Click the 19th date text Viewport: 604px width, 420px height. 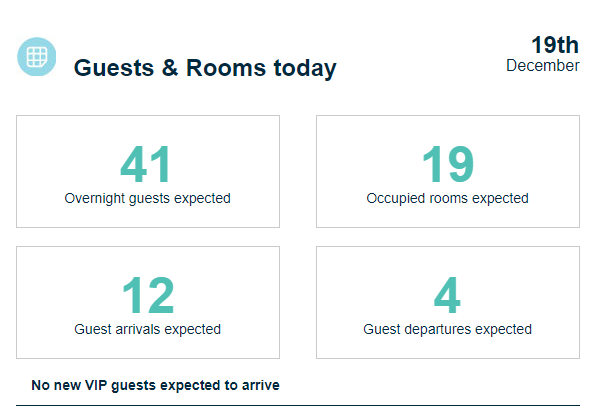point(554,45)
